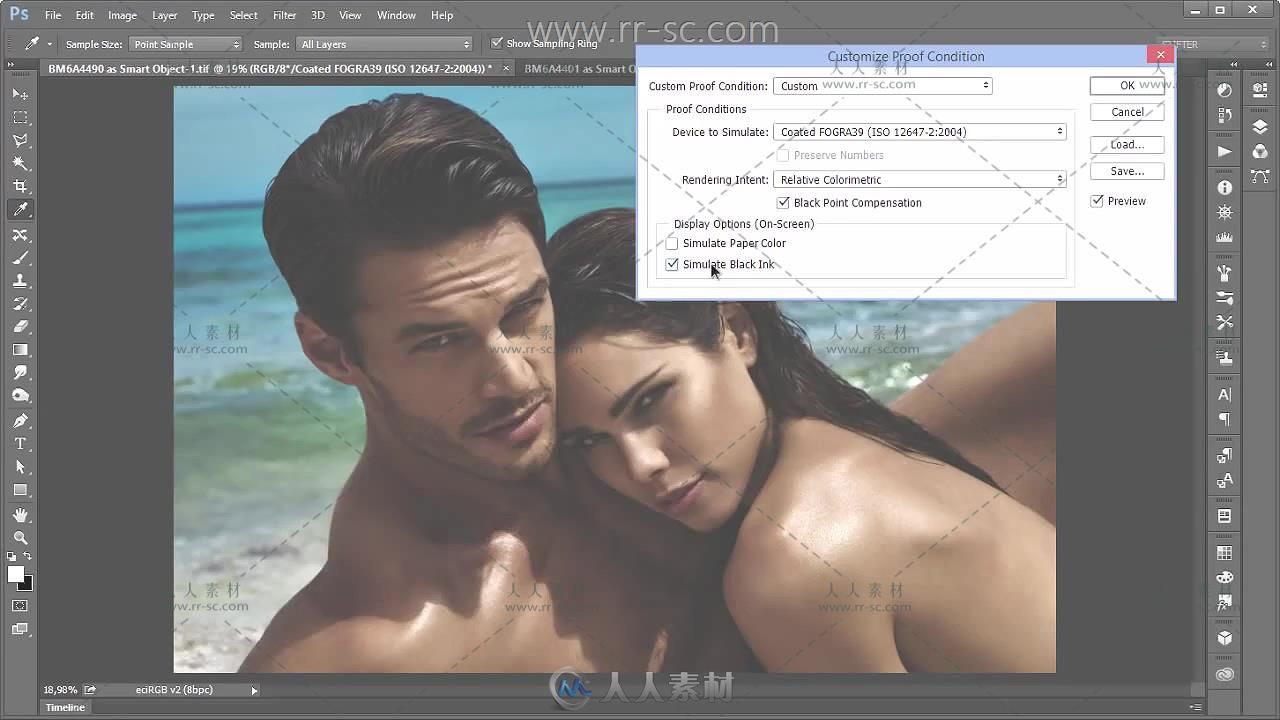Open the Window menu
1280x720 pixels.
pos(396,15)
